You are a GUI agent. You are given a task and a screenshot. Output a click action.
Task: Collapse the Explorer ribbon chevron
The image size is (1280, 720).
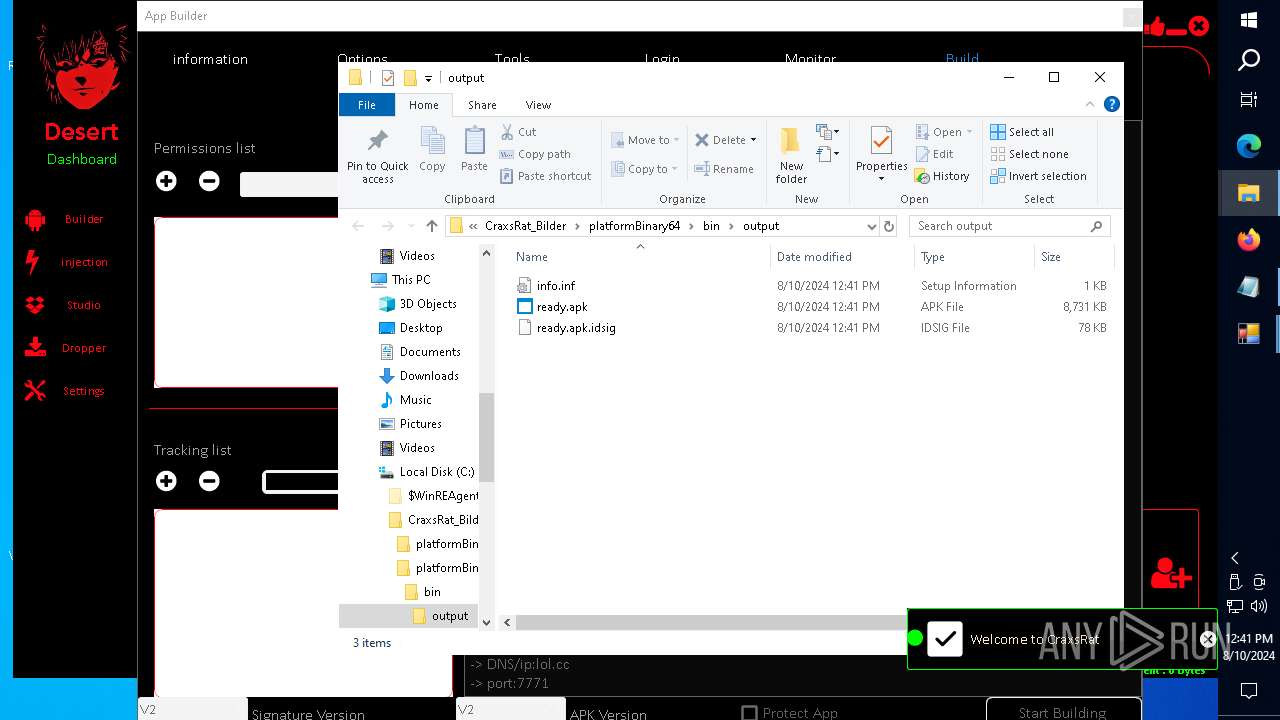[x=1090, y=104]
